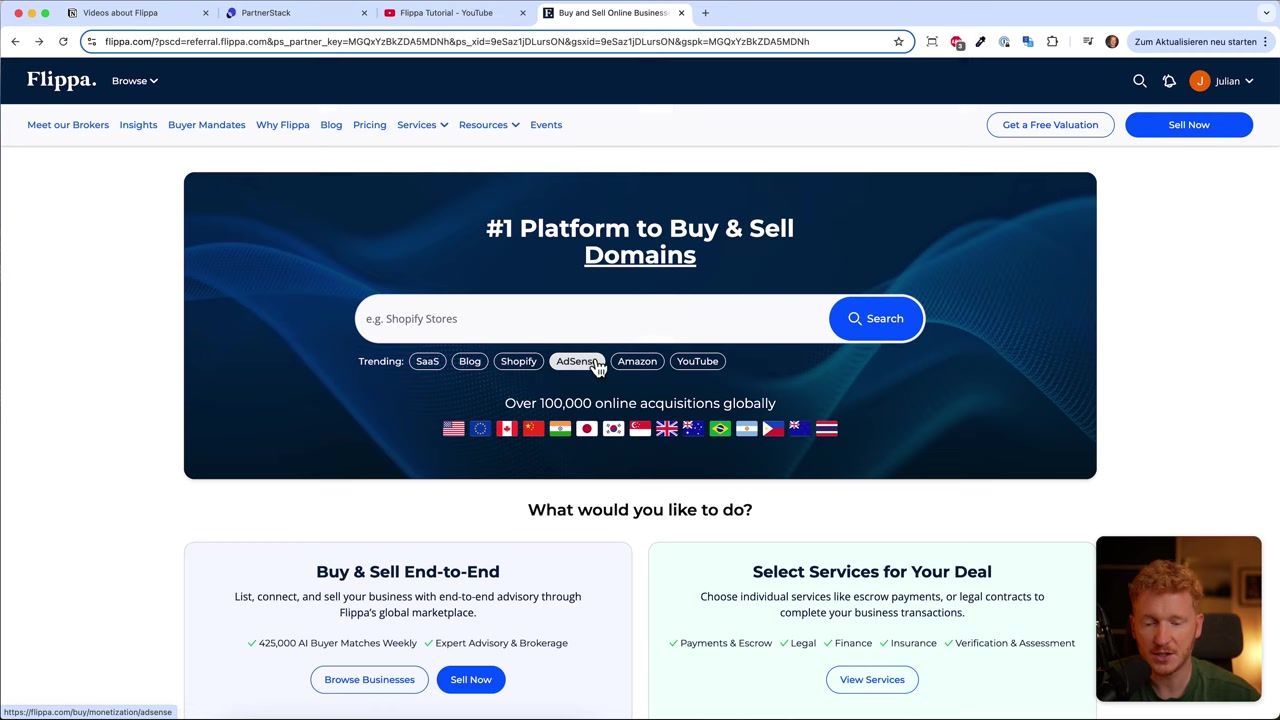The height and width of the screenshot is (720, 1280).
Task: Click the United Kingdom flag icon
Action: 667,428
